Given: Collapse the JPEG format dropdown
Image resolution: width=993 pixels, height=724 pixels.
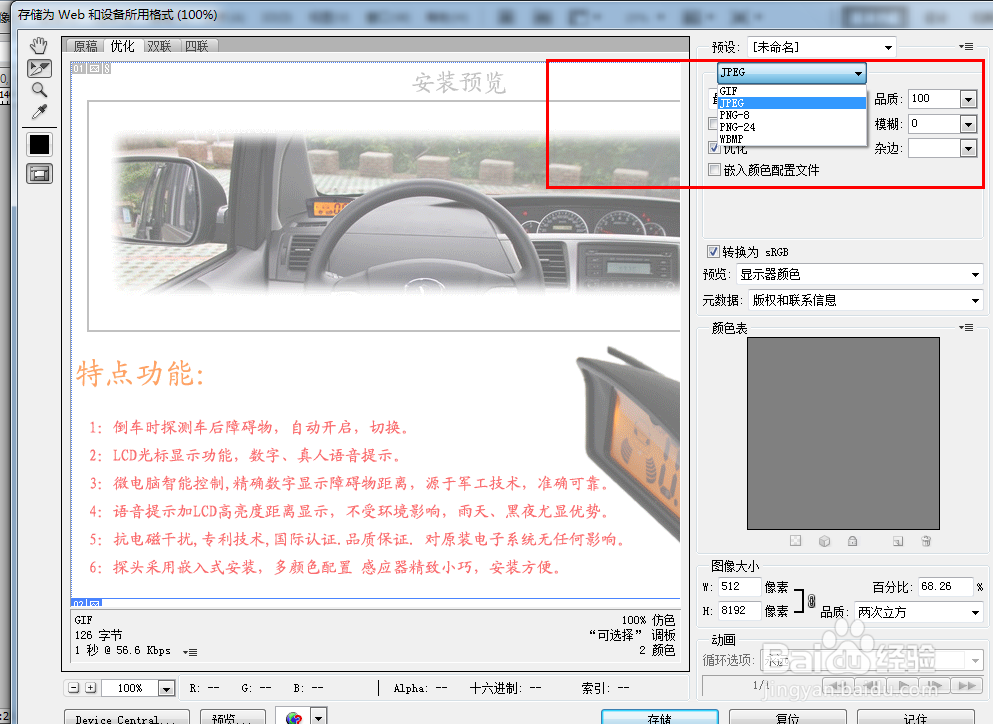Looking at the screenshot, I should [x=791, y=72].
